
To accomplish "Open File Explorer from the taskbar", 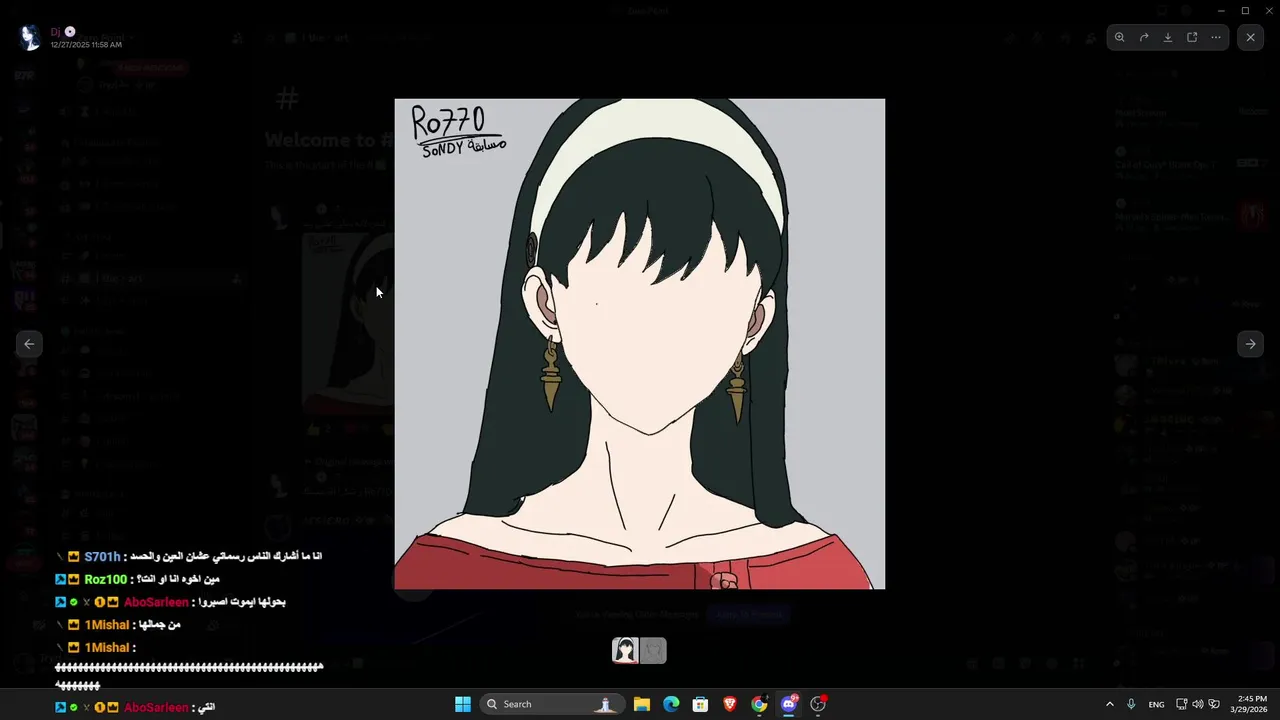I will (642, 704).
